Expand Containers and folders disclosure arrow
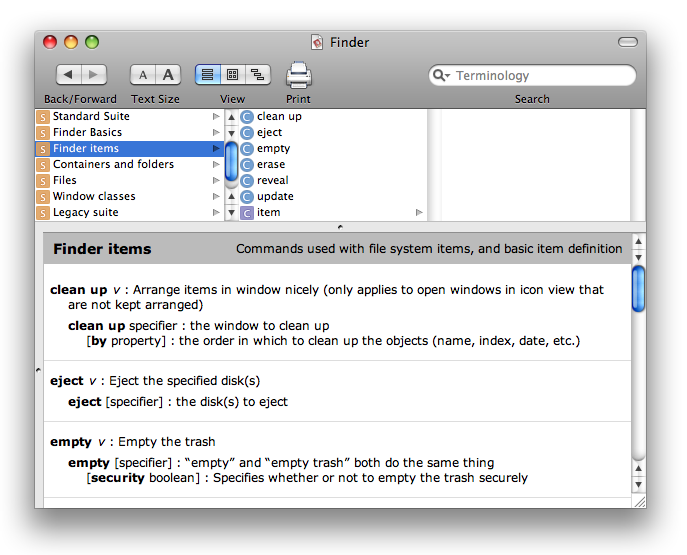This screenshot has width=687, height=555. (x=216, y=164)
